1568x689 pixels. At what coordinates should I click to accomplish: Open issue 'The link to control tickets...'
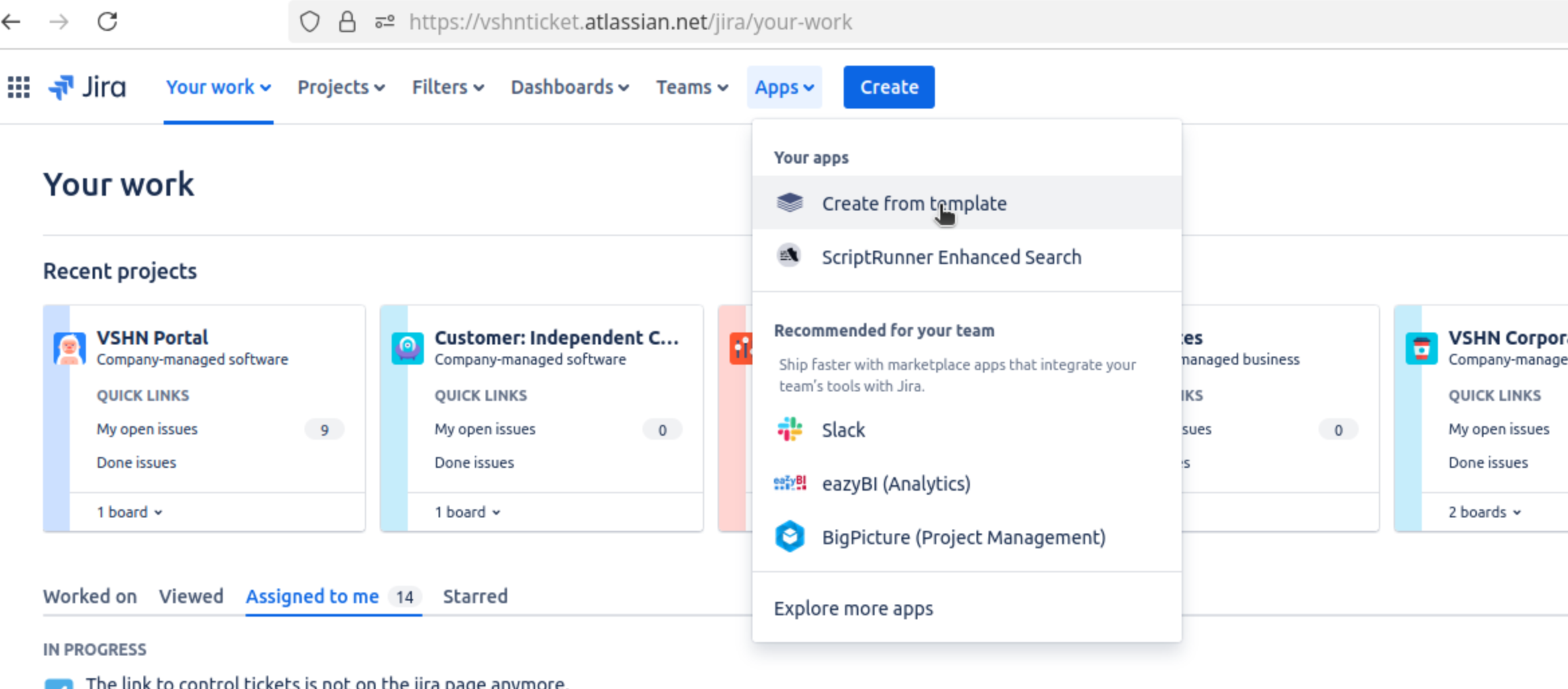point(327,683)
